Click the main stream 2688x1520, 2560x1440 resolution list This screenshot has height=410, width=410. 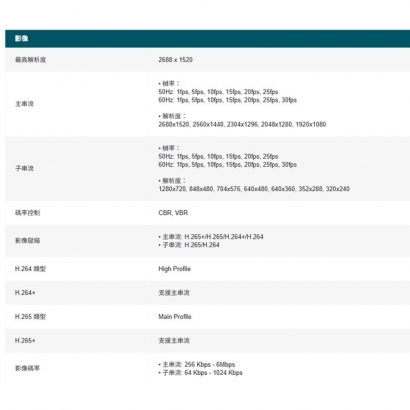click(242, 124)
